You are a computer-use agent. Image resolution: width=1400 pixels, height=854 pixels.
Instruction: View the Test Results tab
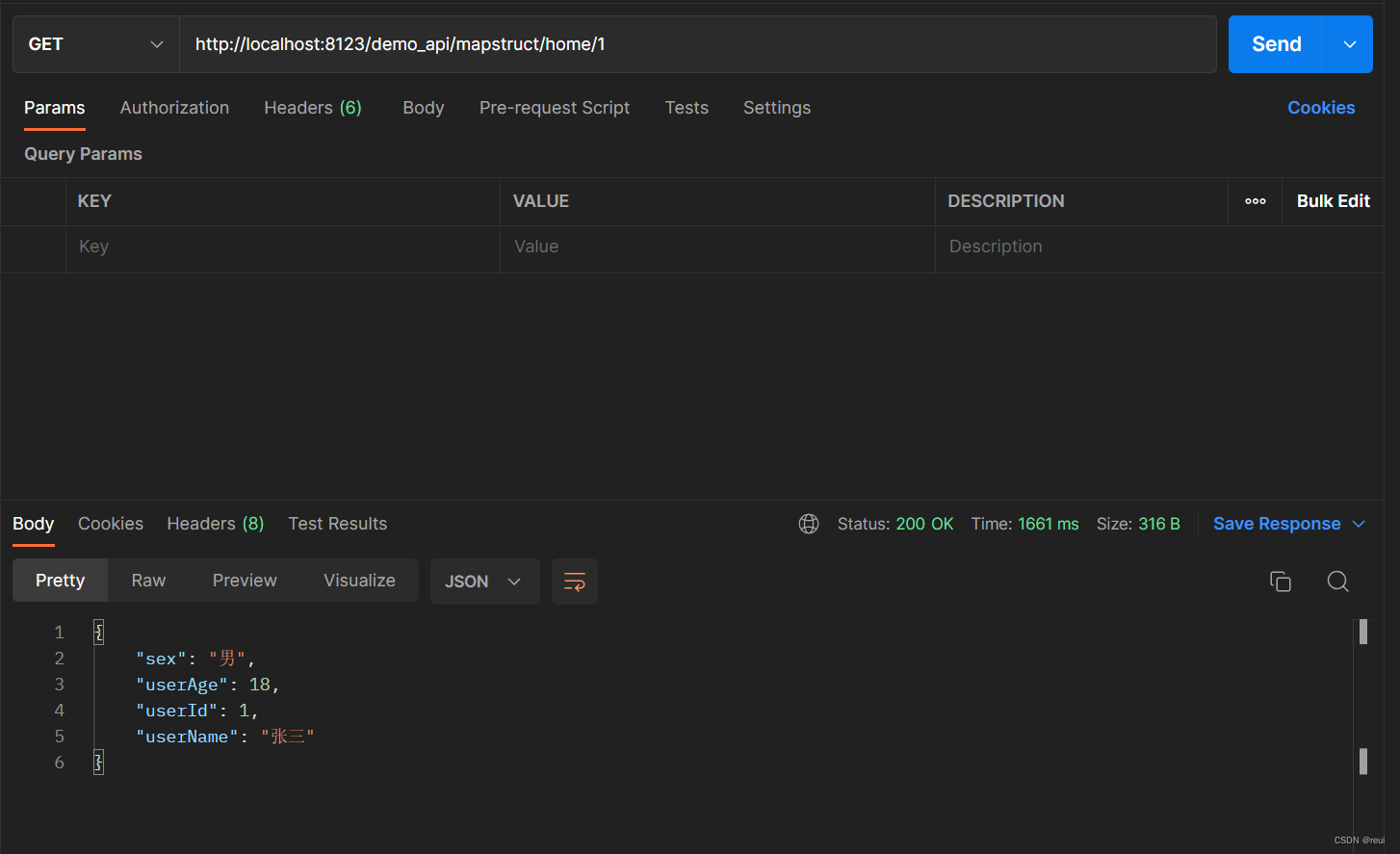click(x=338, y=524)
